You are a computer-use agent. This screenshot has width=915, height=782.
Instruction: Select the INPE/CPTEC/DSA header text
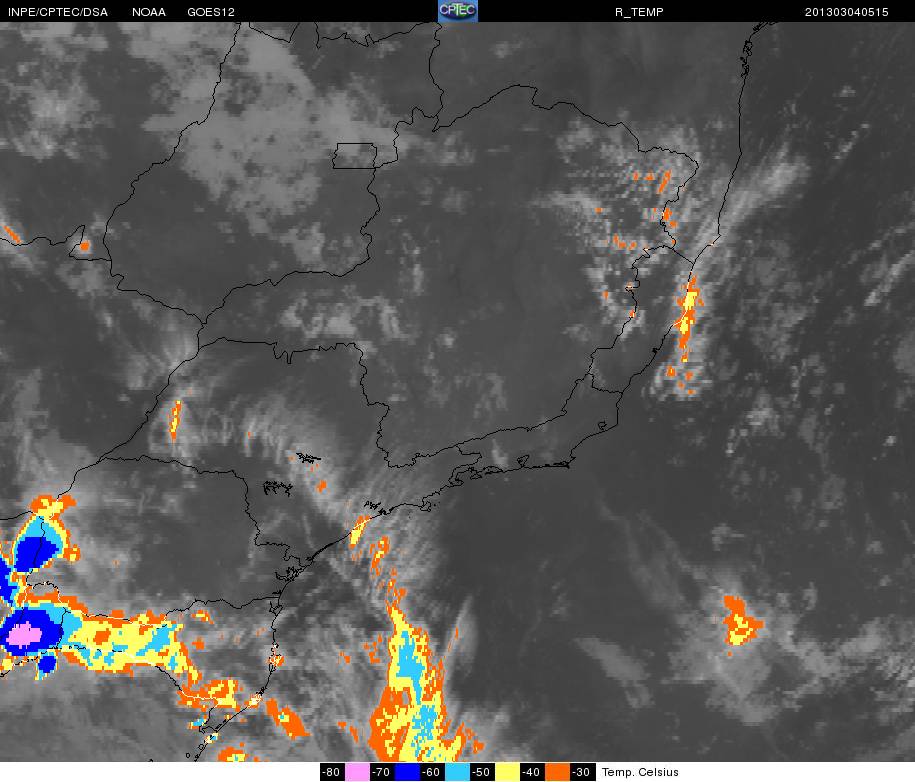pos(58,12)
